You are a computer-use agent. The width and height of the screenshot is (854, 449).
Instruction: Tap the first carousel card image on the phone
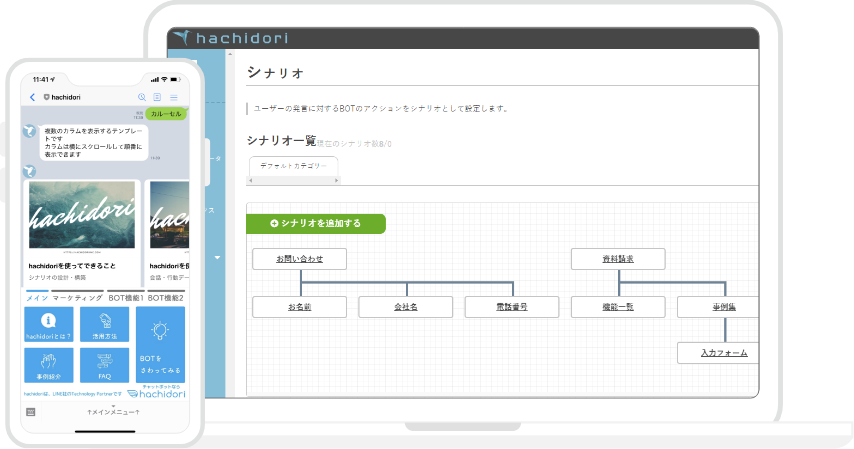pos(82,215)
